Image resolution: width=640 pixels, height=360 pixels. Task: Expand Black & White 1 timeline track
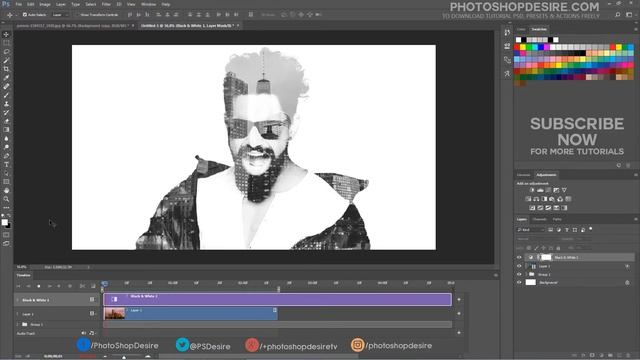(18, 300)
